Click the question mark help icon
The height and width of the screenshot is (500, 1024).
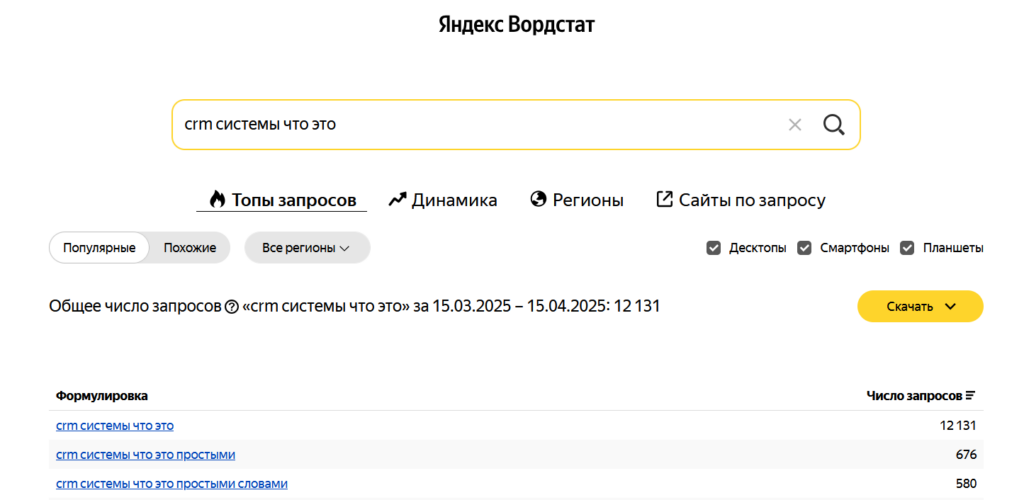232,307
